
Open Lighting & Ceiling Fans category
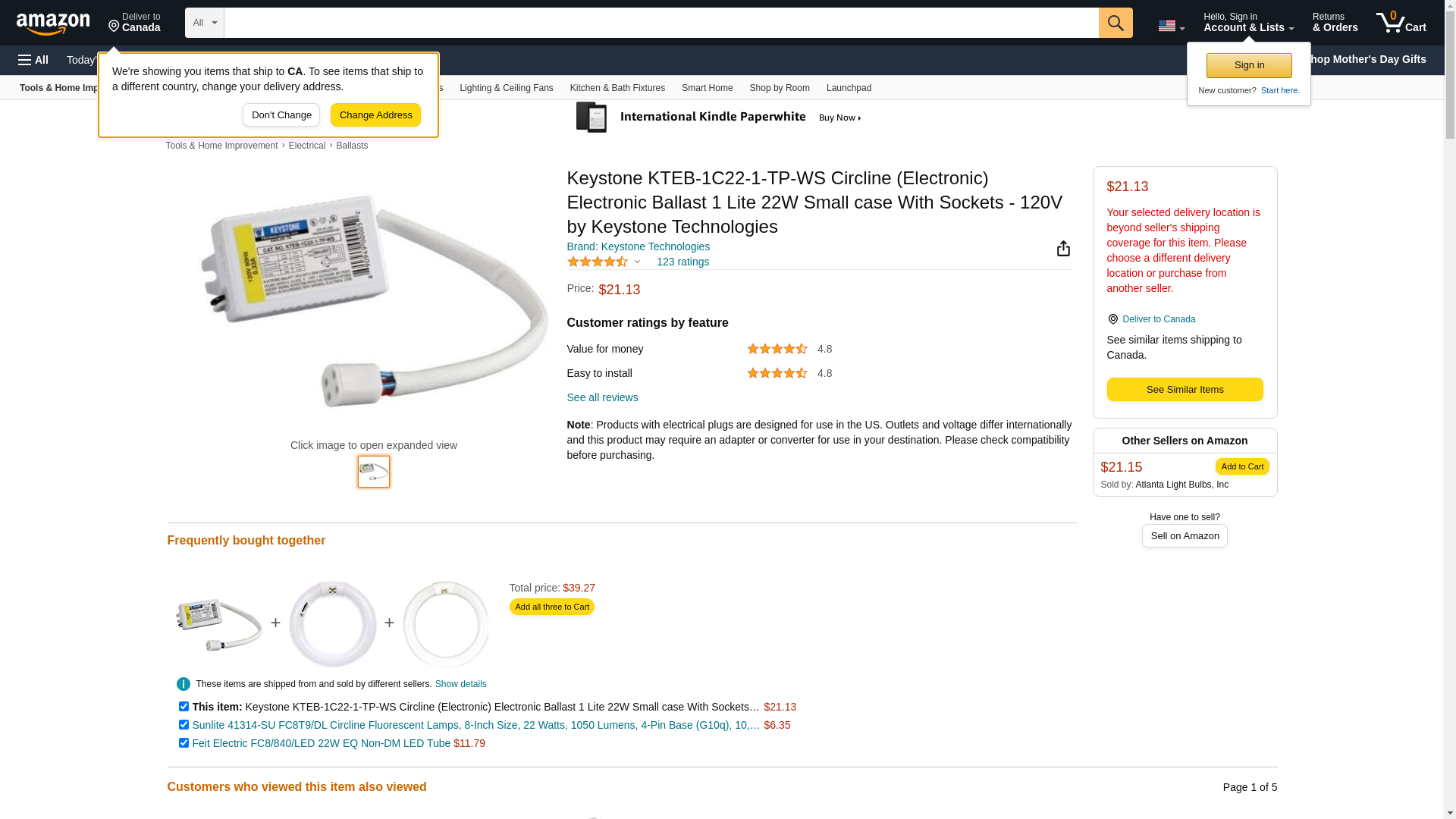[x=506, y=88]
